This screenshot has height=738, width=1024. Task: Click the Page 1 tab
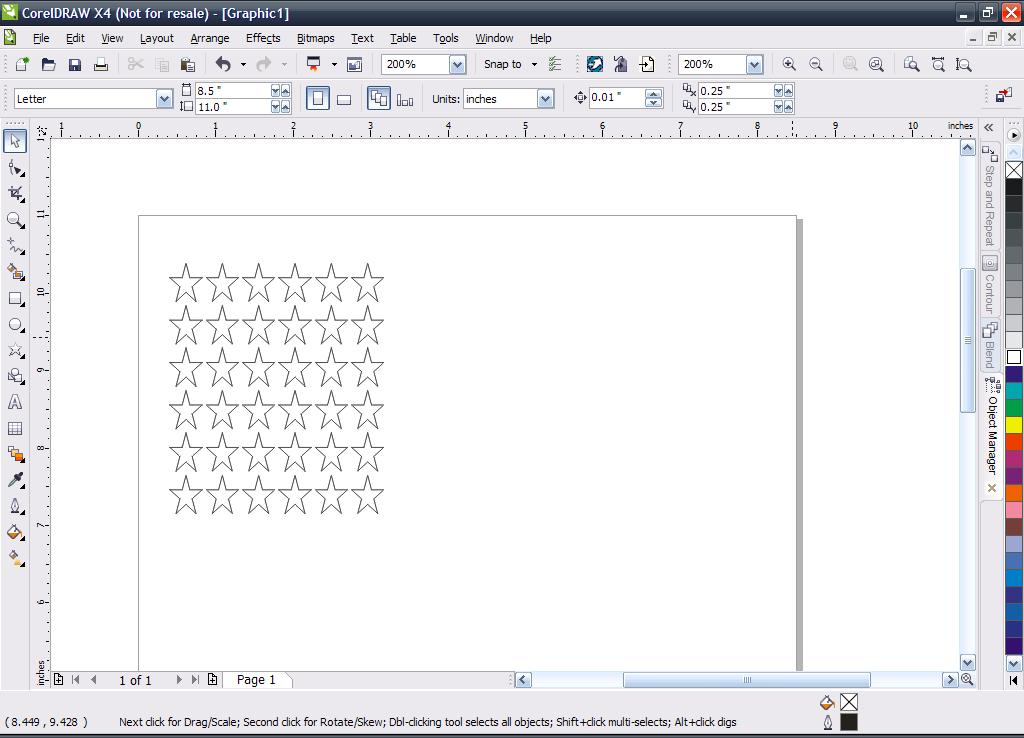256,680
